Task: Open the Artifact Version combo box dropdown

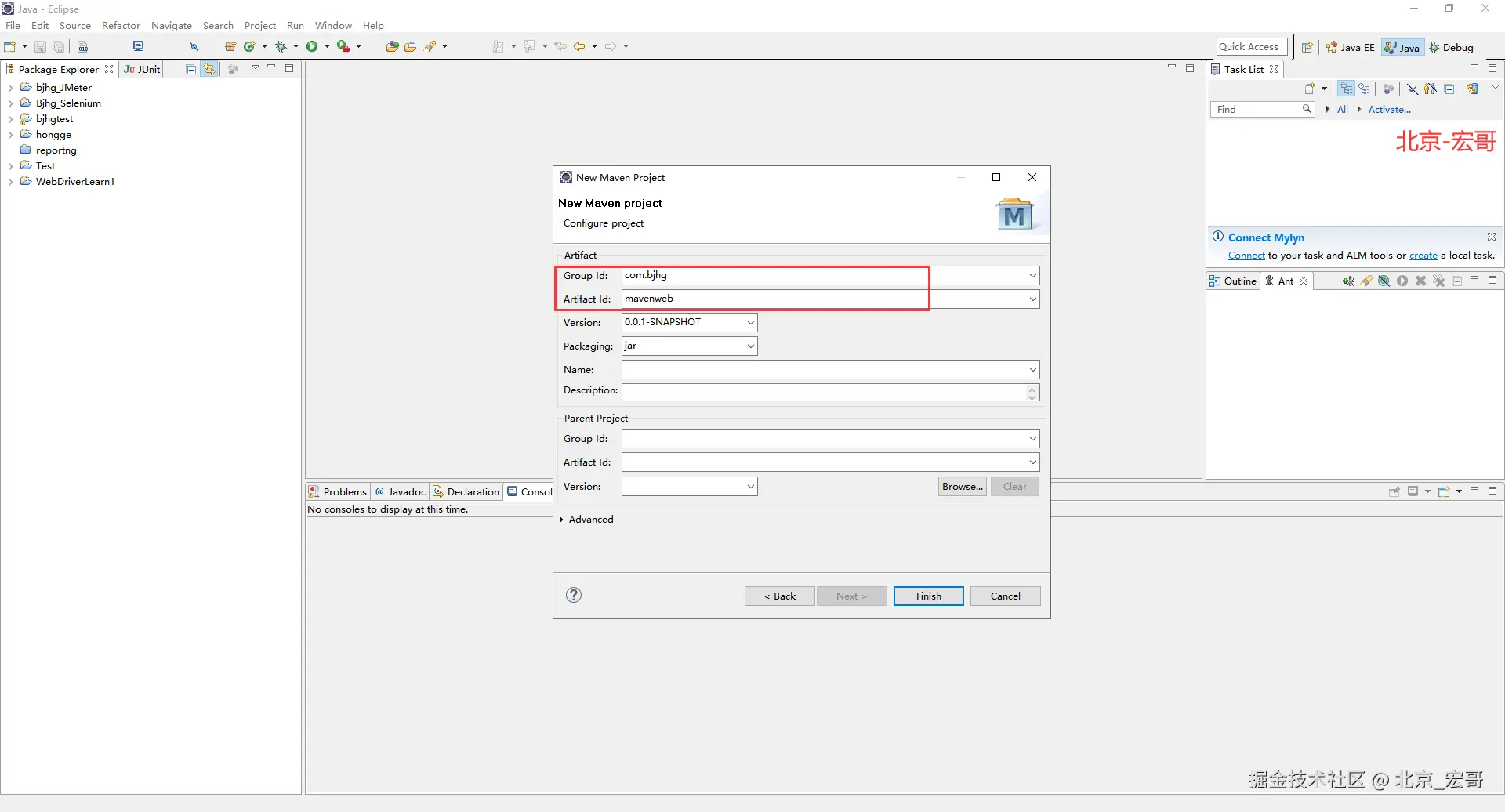Action: [750, 323]
